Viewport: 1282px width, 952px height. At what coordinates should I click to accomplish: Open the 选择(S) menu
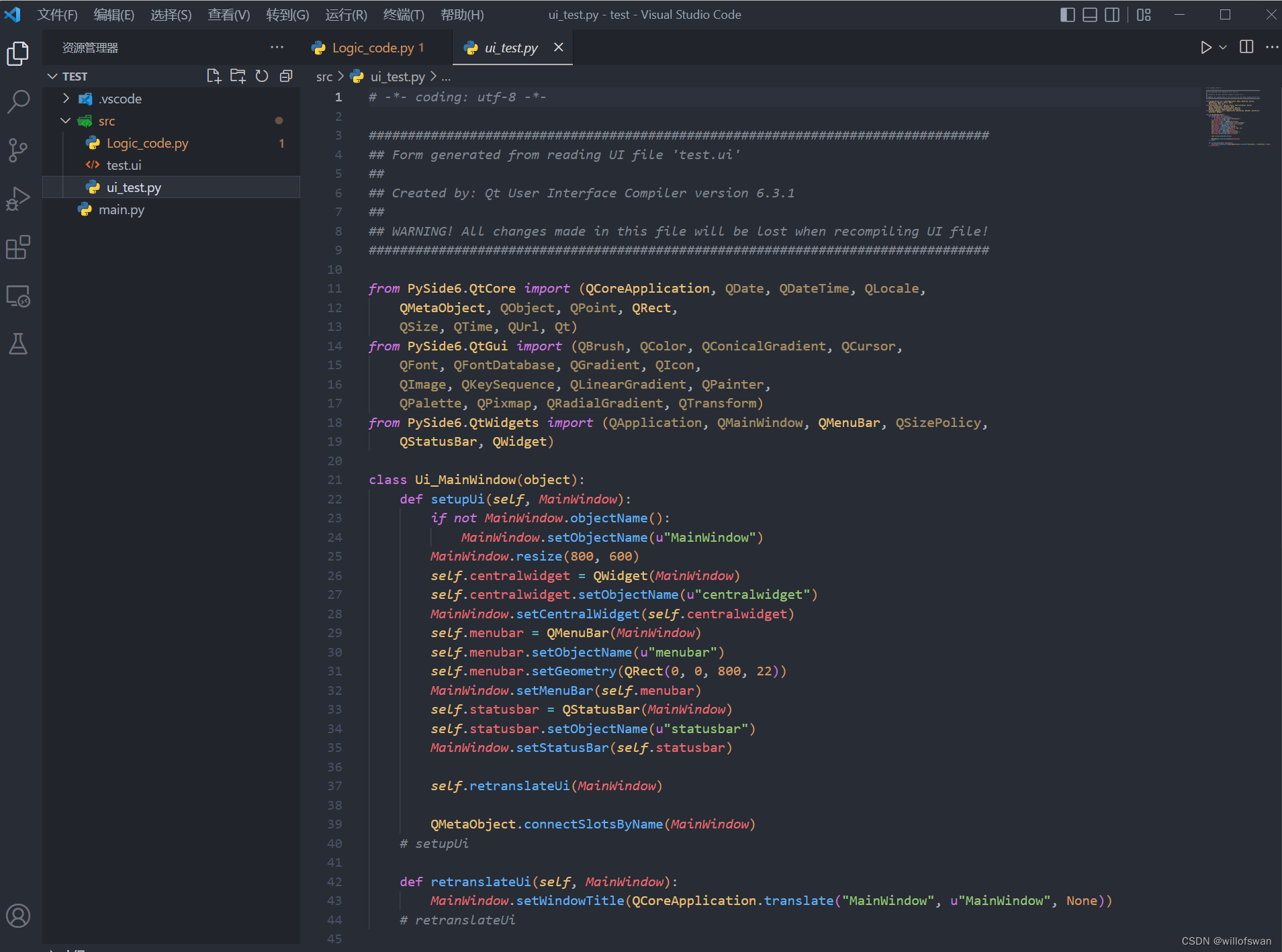(171, 15)
